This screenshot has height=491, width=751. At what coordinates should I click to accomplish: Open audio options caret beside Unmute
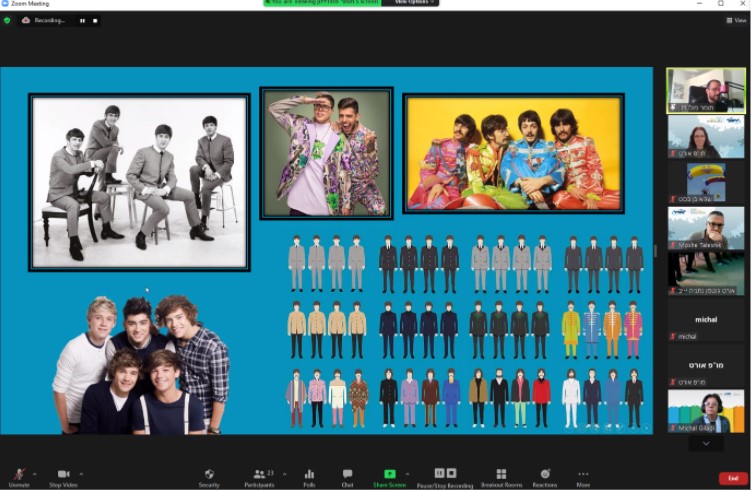[x=34, y=474]
